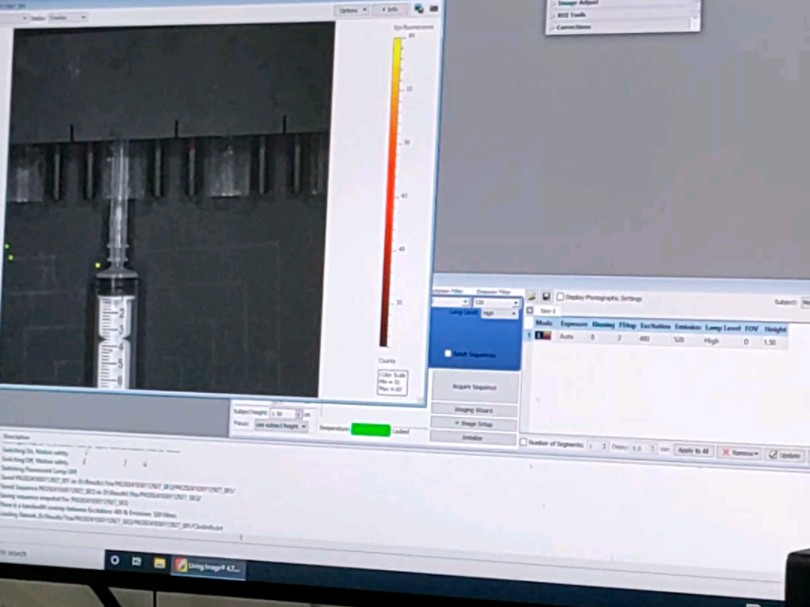Toggle the Batch Sequences checkbox

click(448, 354)
